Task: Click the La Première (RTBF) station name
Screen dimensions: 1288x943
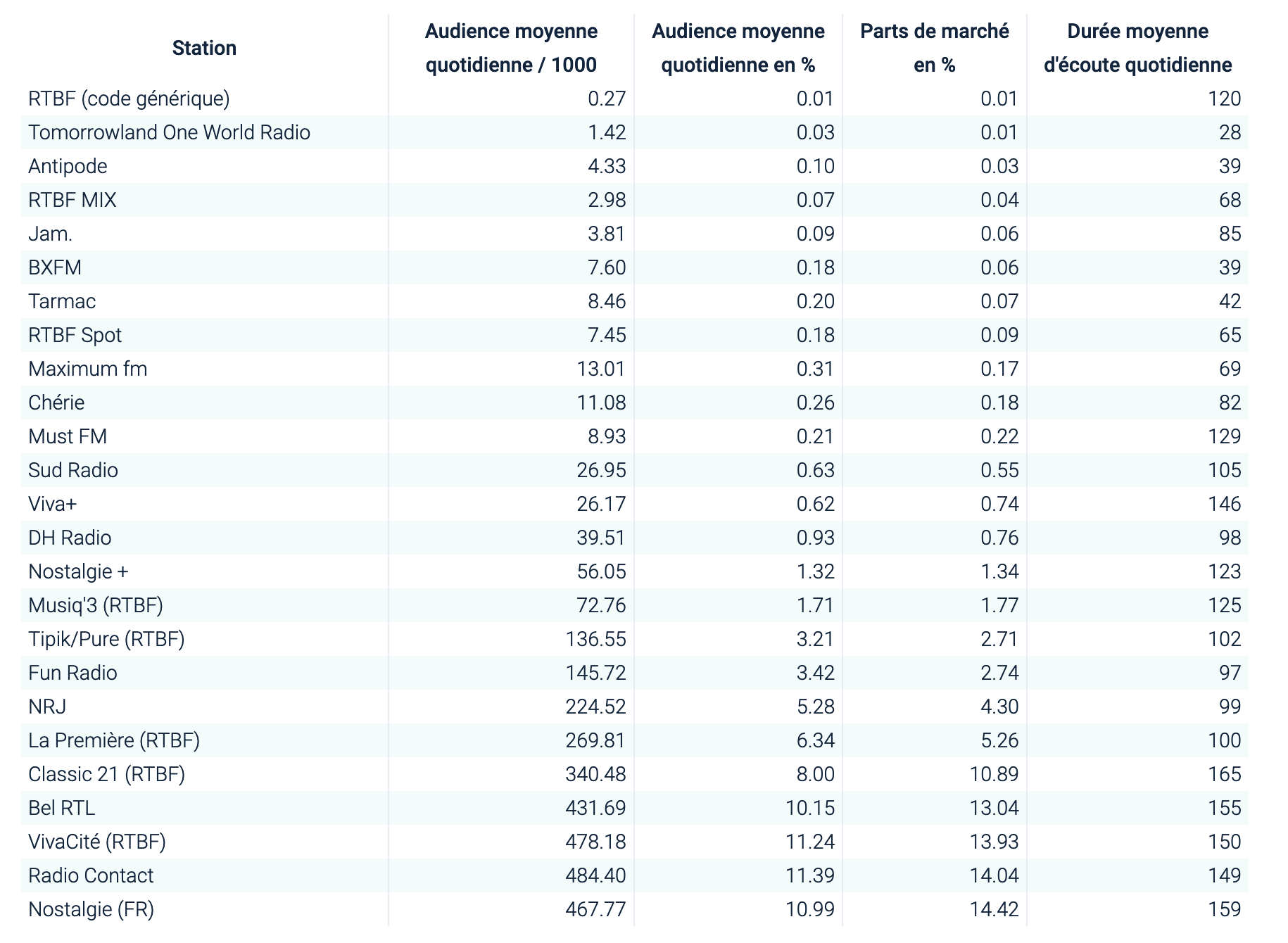Action: coord(114,740)
